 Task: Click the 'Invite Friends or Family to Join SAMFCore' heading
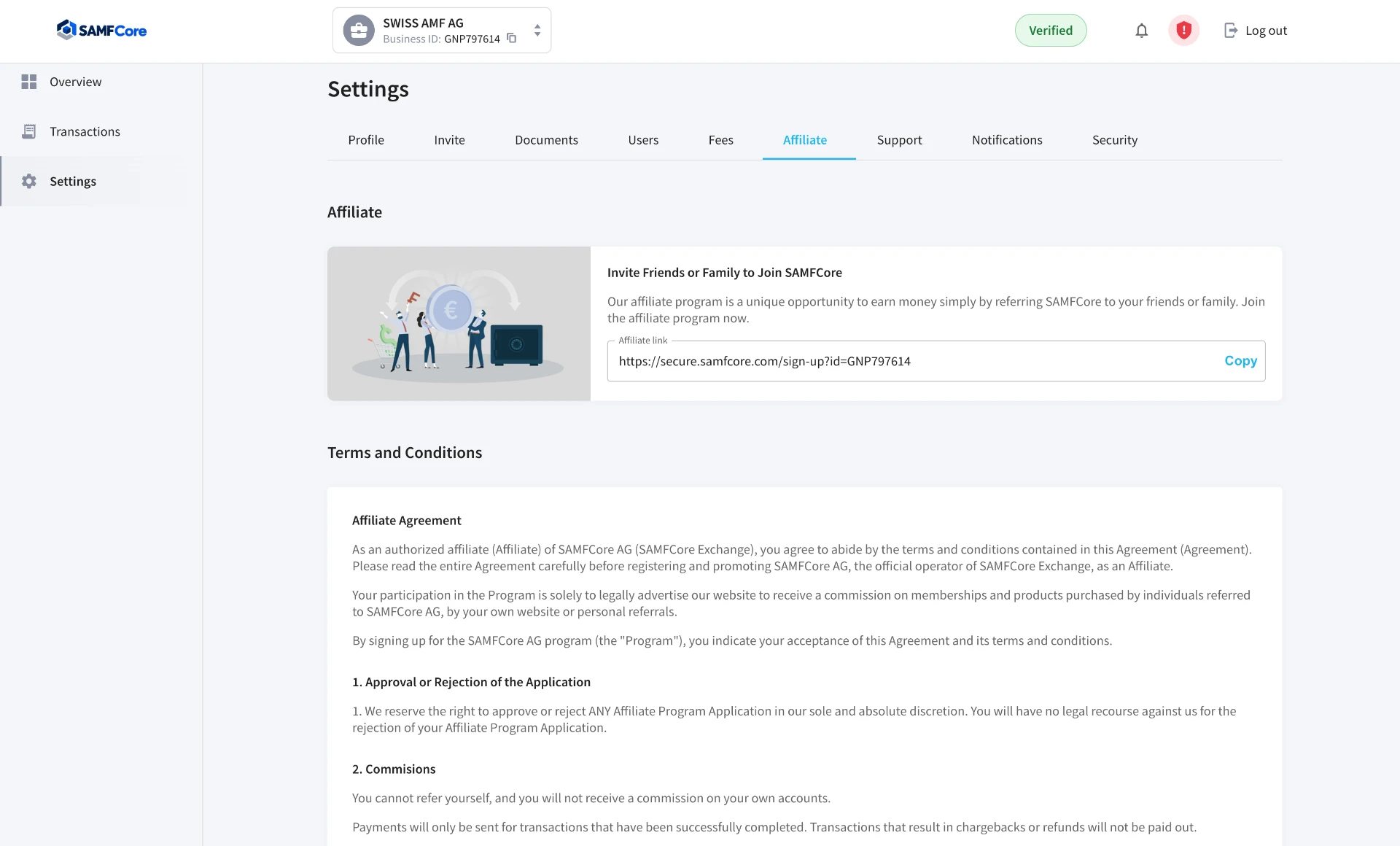coord(724,273)
